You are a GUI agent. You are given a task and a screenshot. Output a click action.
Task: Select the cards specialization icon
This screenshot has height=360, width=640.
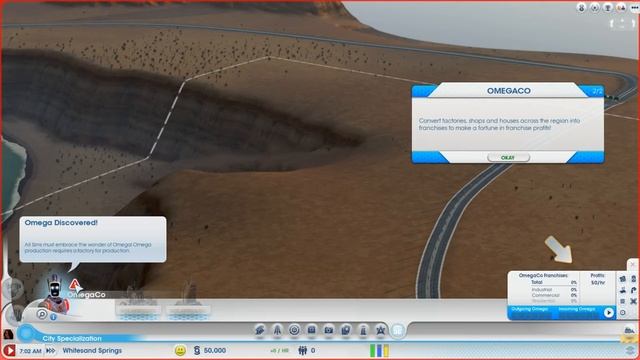[346, 330]
